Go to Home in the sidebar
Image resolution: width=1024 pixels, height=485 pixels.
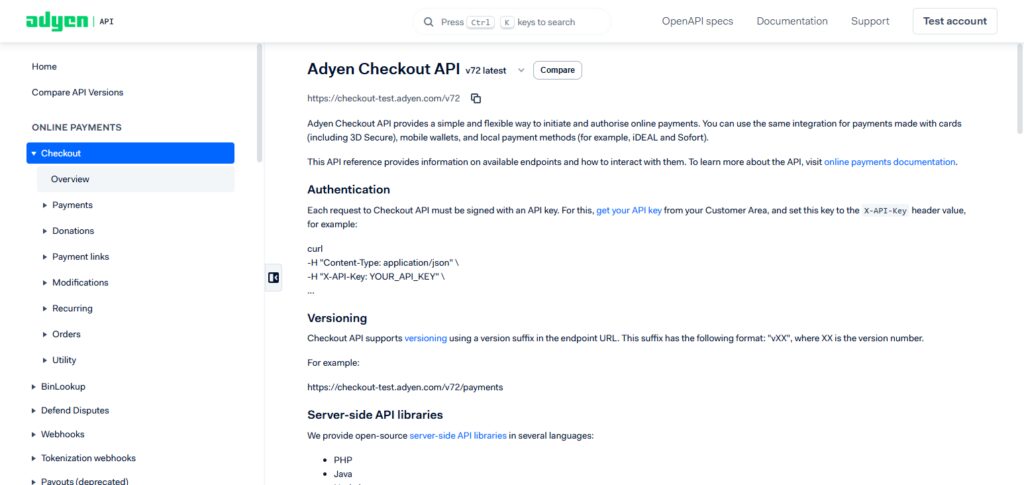(44, 67)
